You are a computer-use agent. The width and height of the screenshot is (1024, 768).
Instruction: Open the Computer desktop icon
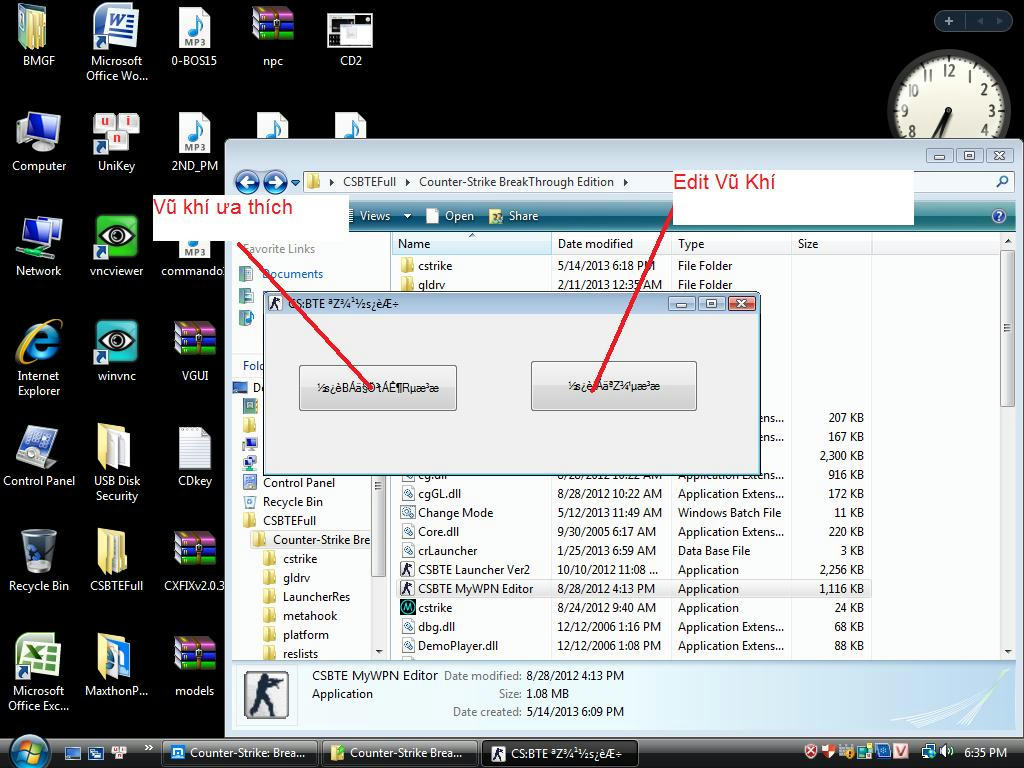click(39, 142)
